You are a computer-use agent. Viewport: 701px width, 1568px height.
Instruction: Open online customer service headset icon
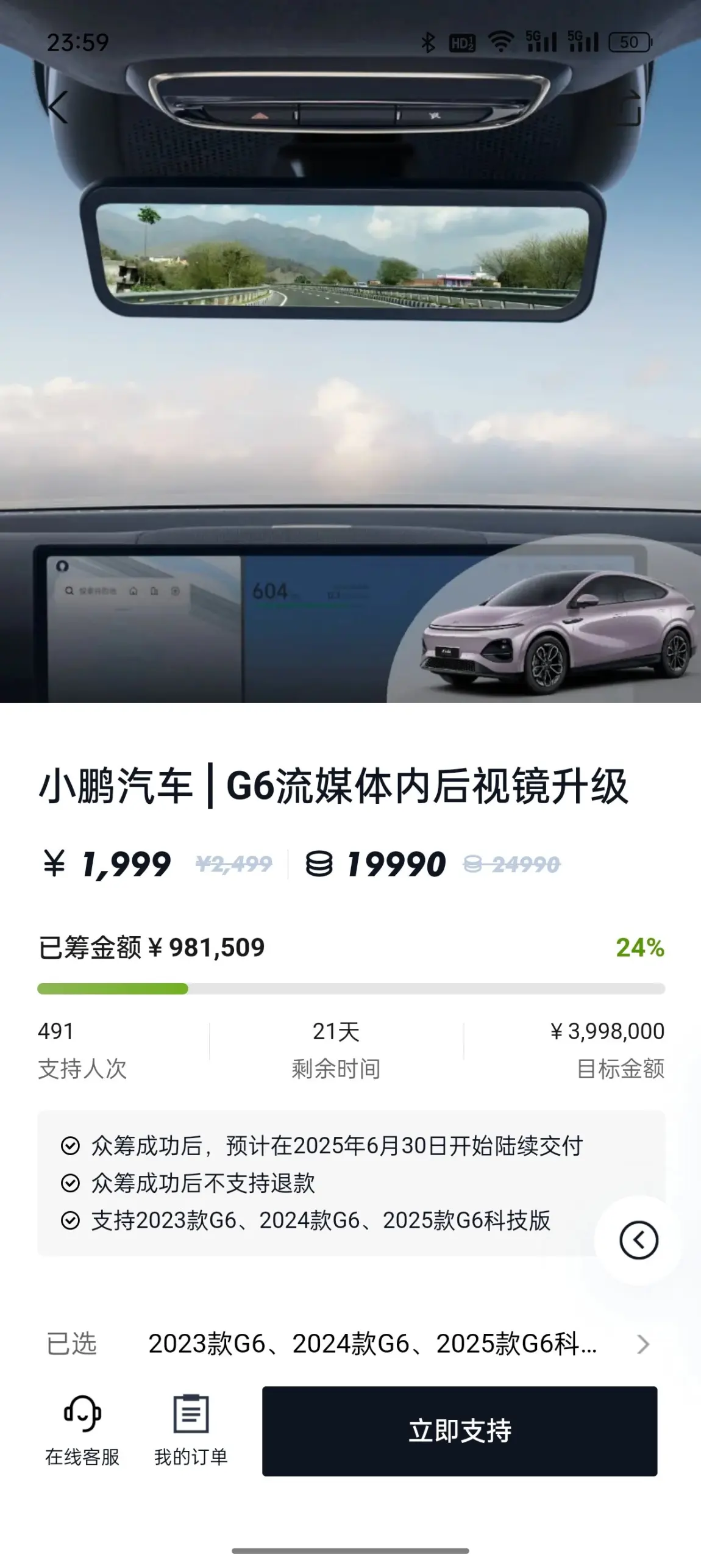coord(82,1413)
